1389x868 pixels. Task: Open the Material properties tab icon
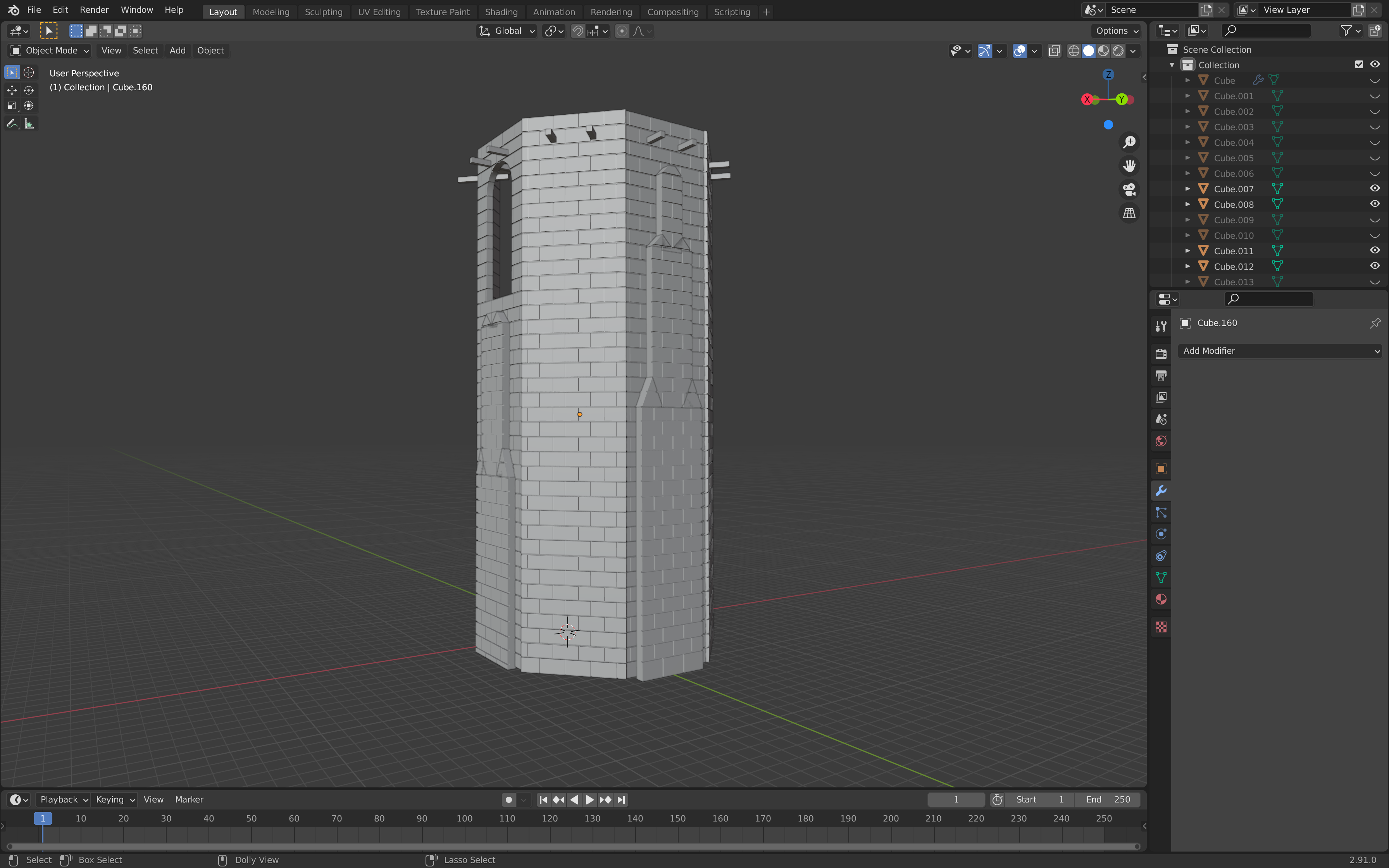coord(1161,599)
